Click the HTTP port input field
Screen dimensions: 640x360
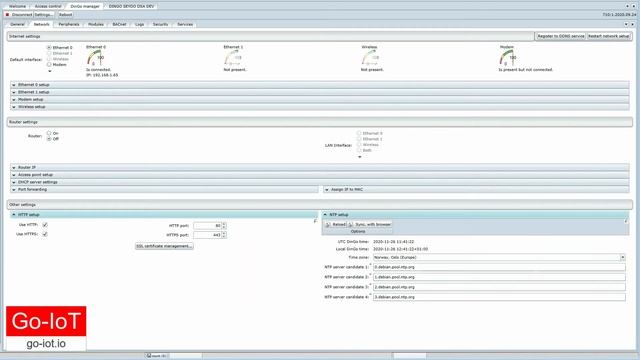click(207, 225)
